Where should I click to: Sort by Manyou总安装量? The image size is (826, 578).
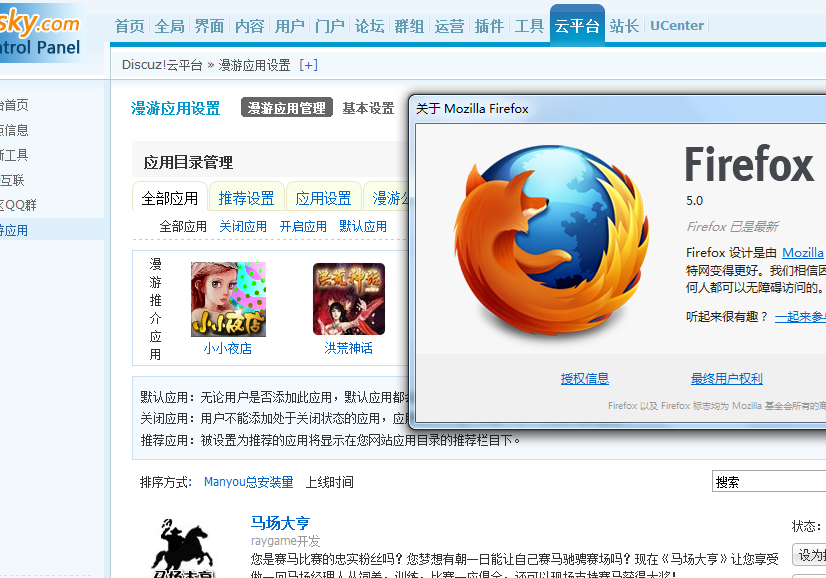[249, 482]
